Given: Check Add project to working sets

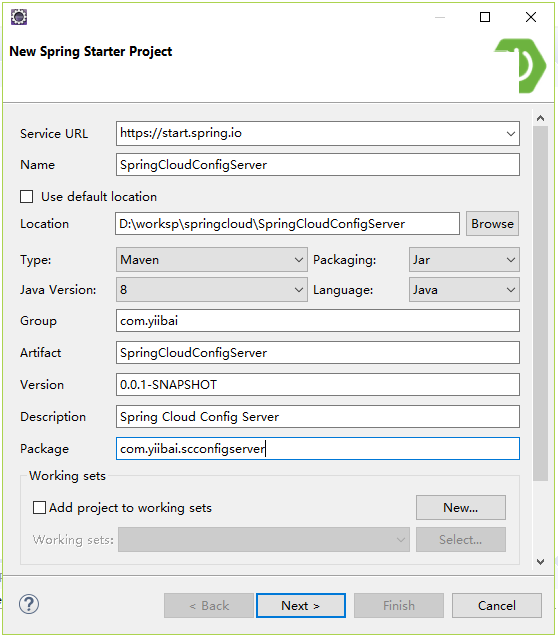Looking at the screenshot, I should point(39,507).
